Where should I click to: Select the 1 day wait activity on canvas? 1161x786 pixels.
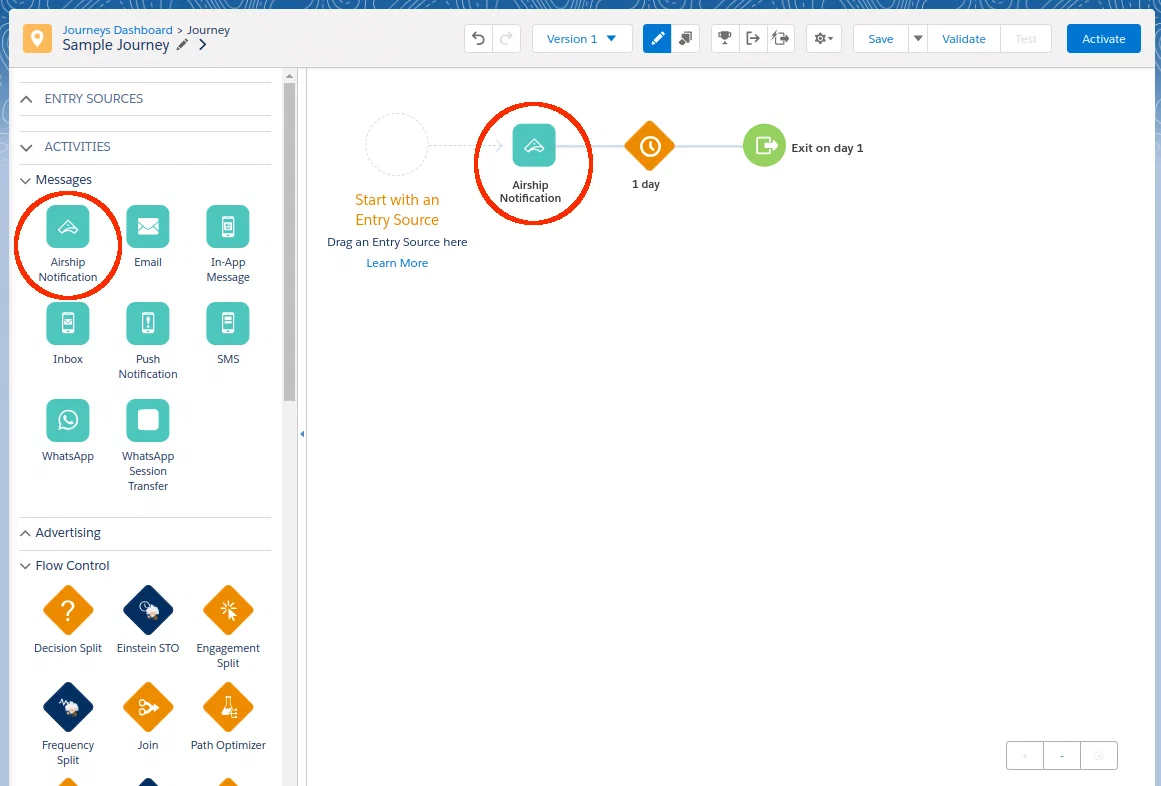click(649, 147)
